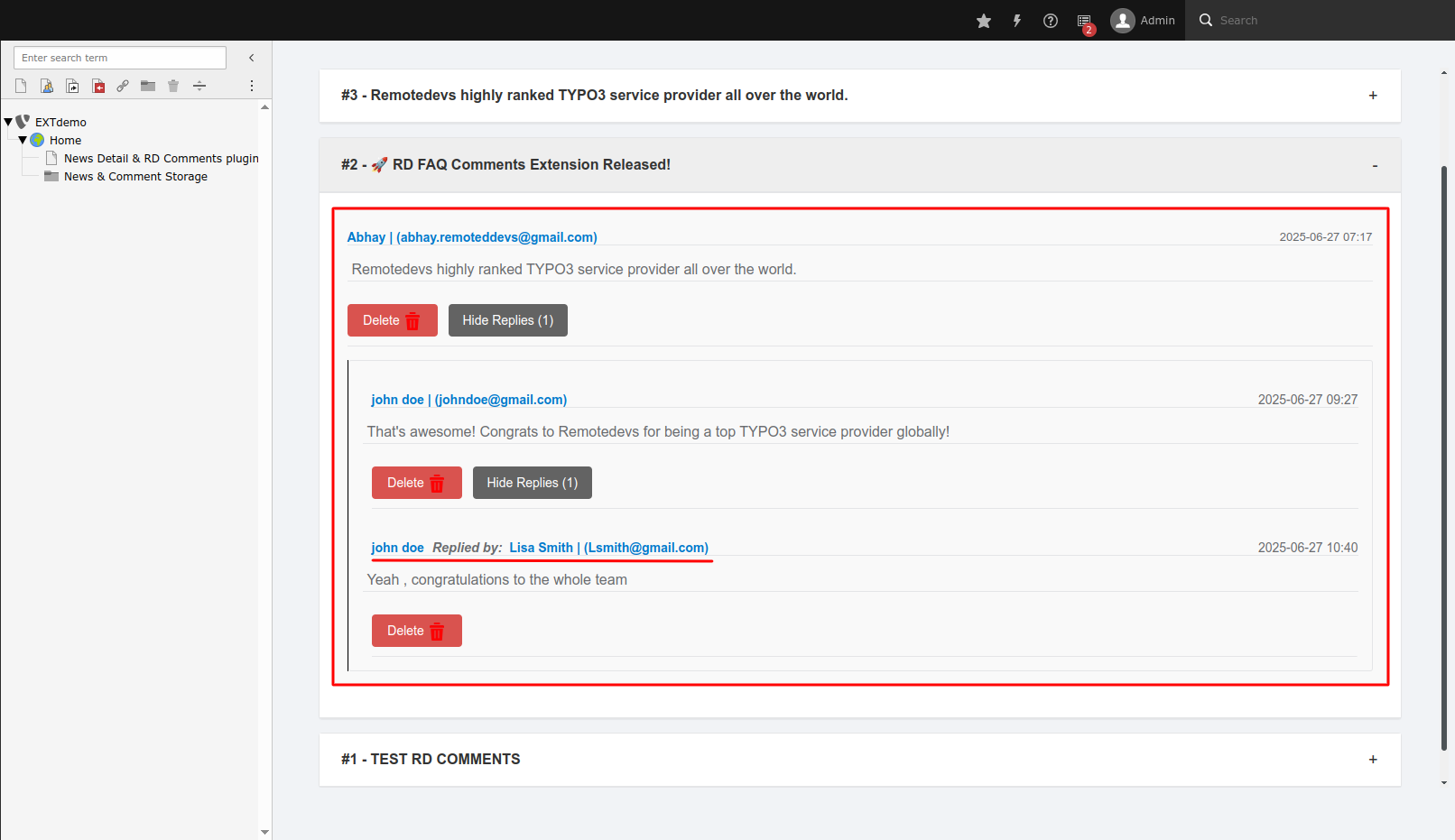The height and width of the screenshot is (840, 1455).
Task: Collapse the EXTdemo tree node
Action: (x=9, y=121)
